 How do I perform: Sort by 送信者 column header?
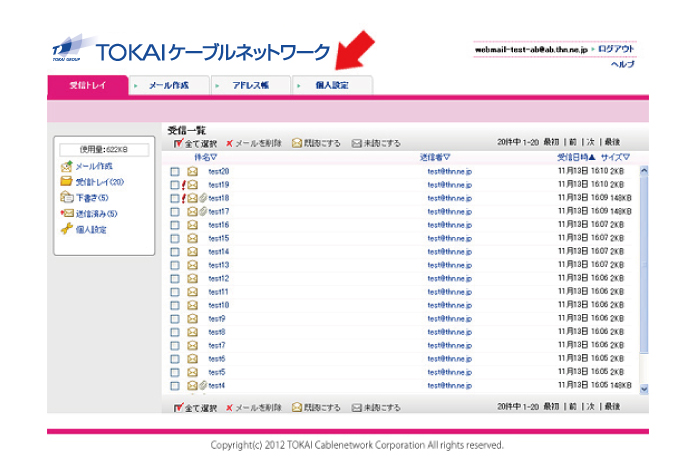(435, 157)
